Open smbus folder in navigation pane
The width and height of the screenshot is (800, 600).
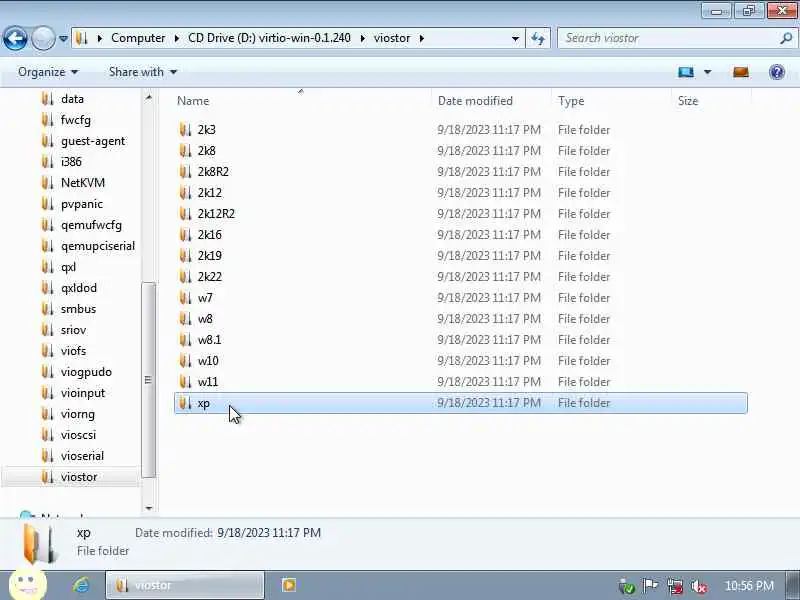pos(78,309)
